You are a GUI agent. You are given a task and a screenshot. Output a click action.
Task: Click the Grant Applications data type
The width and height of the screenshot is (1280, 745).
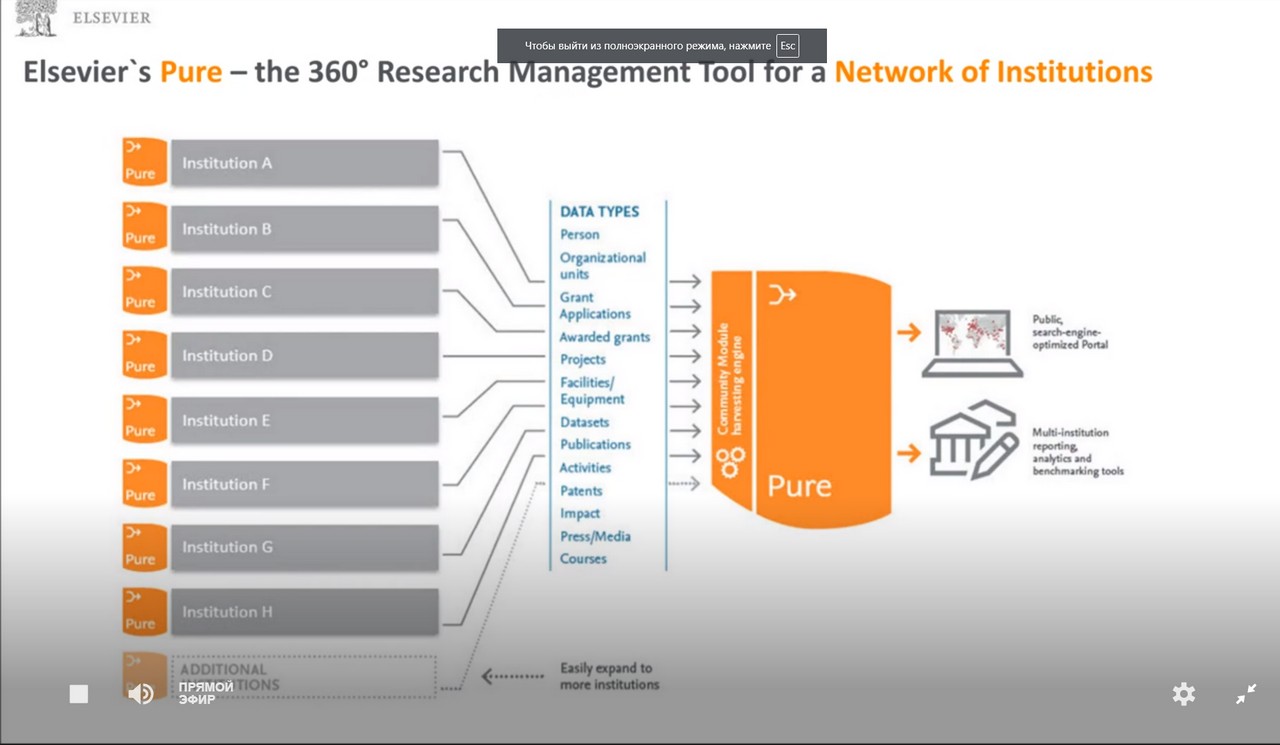595,306
